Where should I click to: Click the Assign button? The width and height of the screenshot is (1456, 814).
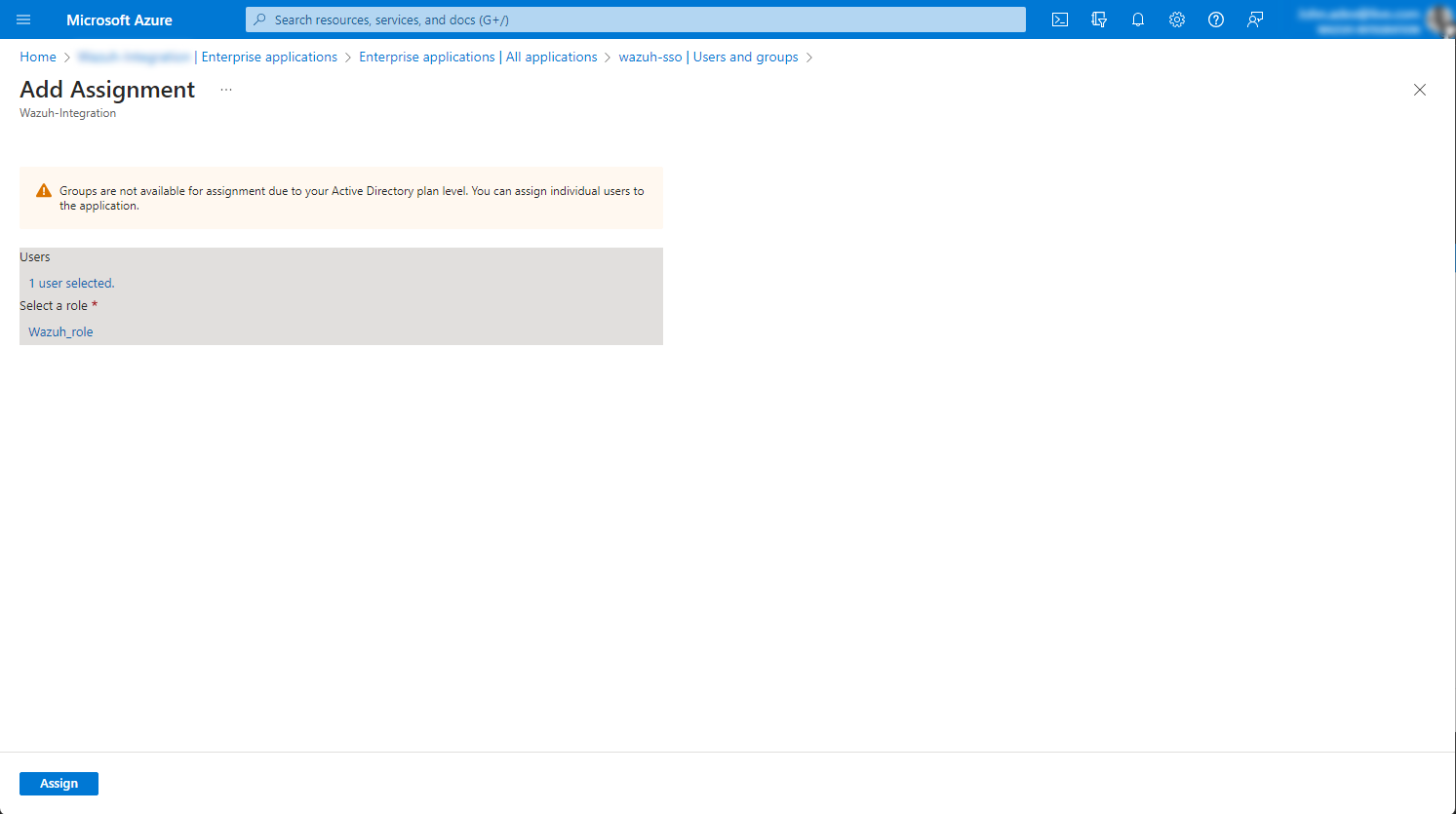coord(59,784)
